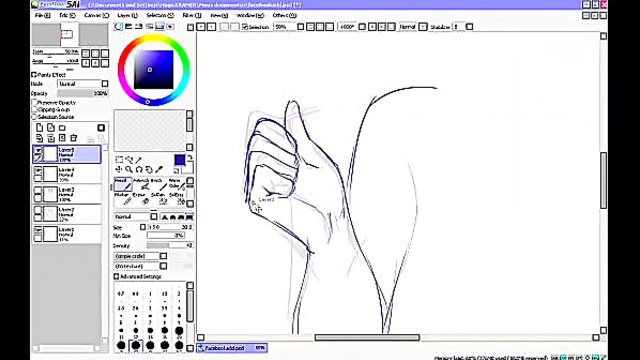
Task: Show the color wheel panel
Action: (118, 27)
